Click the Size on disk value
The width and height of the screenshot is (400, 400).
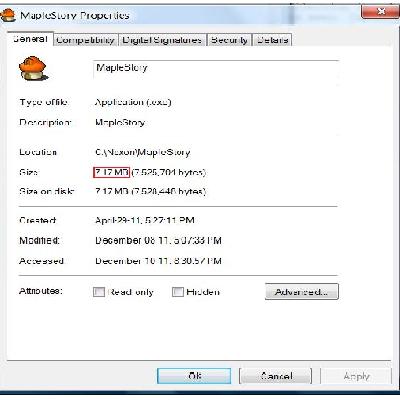pos(150,192)
